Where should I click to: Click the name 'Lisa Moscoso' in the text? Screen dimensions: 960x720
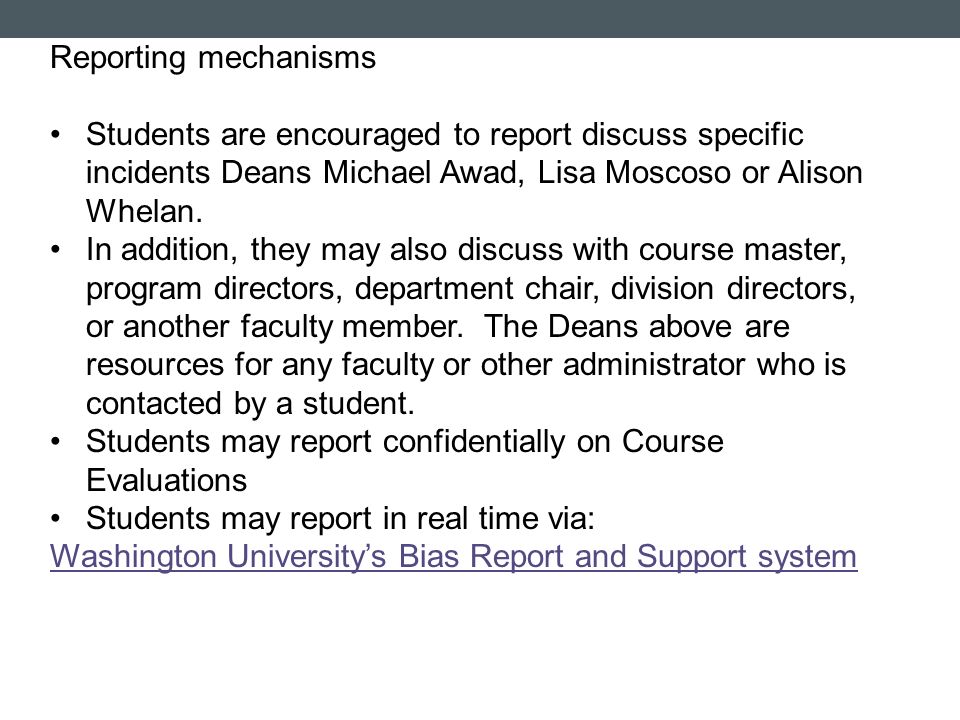[634, 173]
